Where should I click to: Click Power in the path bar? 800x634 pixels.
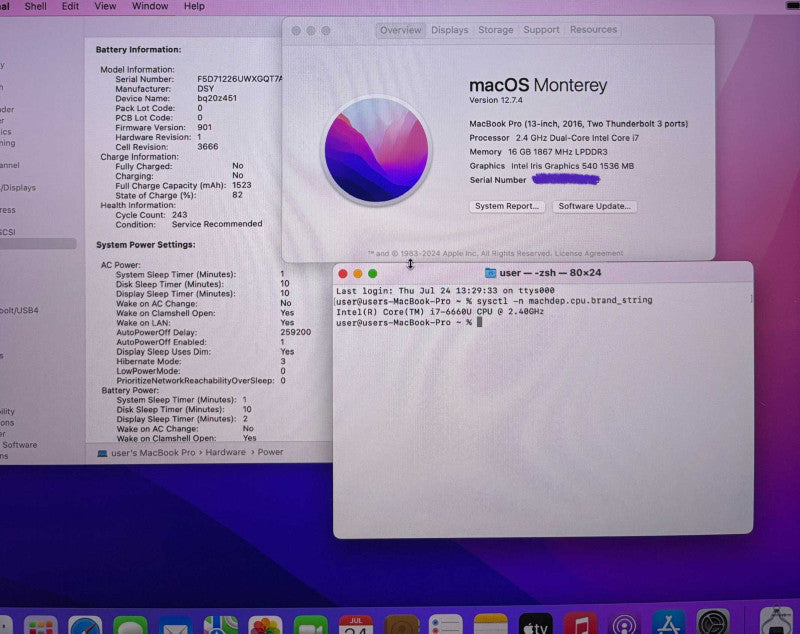[270, 452]
